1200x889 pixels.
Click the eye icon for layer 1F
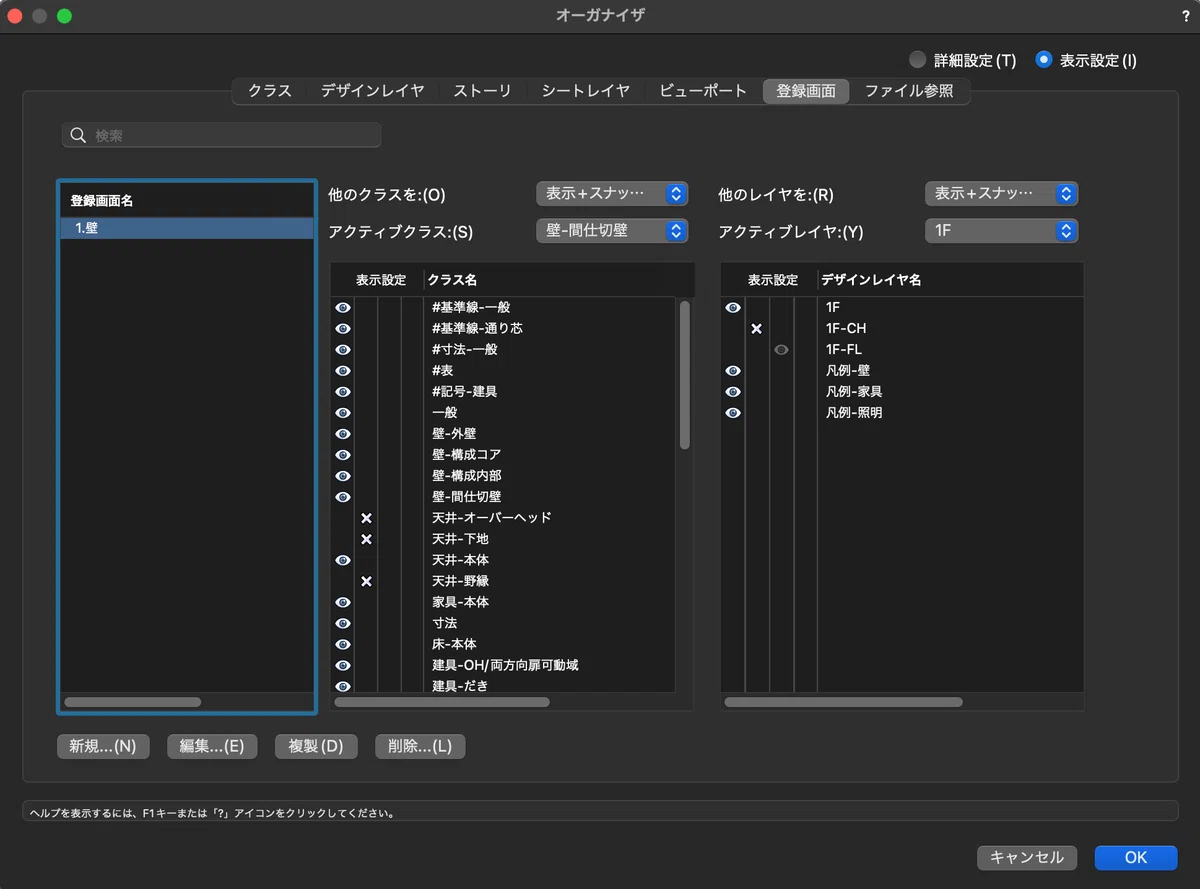tap(733, 307)
